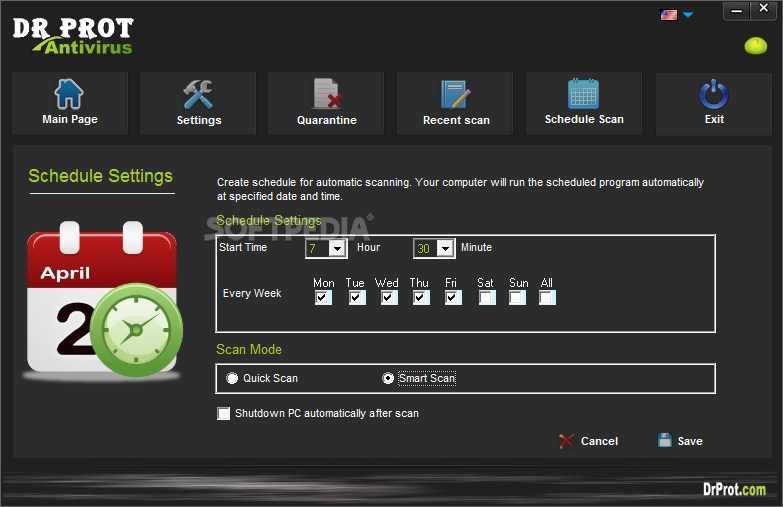Click the April calendar clock image
The height and width of the screenshot is (507, 783).
coord(103,300)
